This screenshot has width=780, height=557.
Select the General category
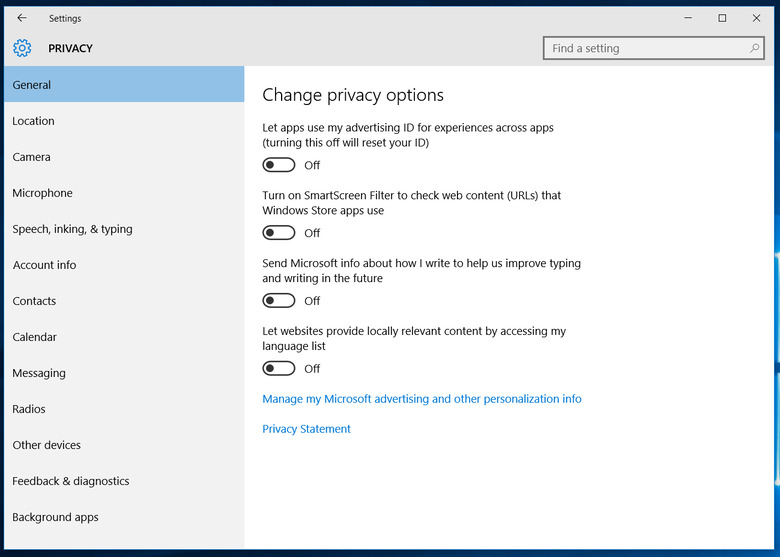124,85
